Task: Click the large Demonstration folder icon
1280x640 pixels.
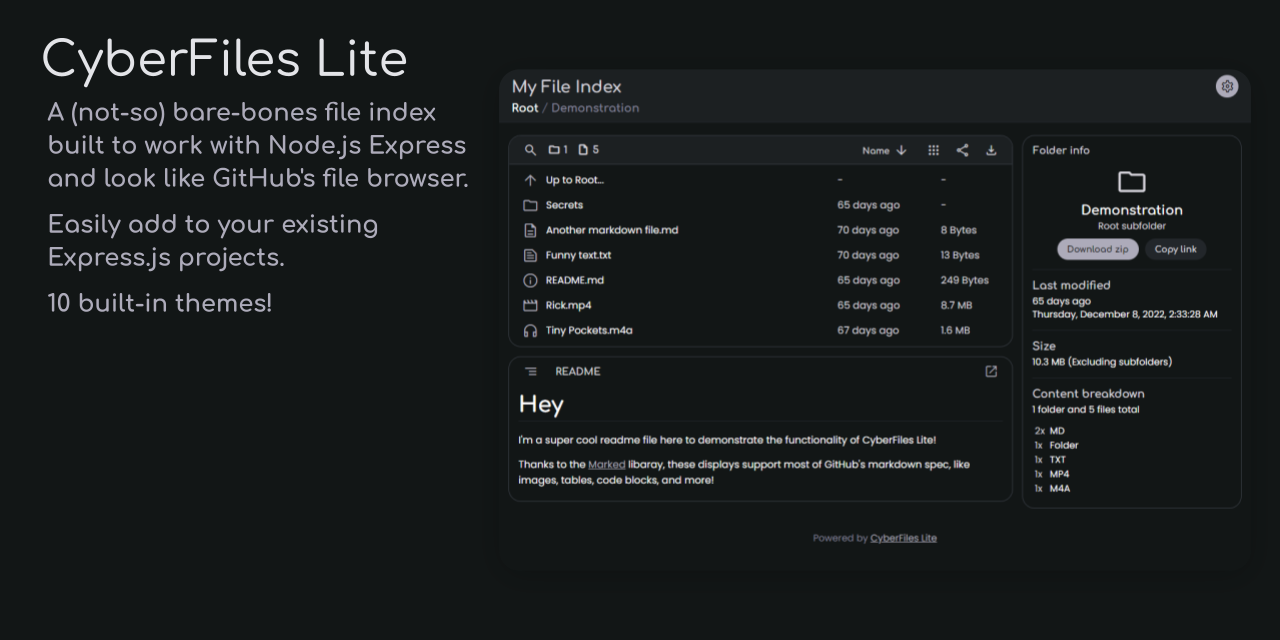Action: pos(1131,181)
